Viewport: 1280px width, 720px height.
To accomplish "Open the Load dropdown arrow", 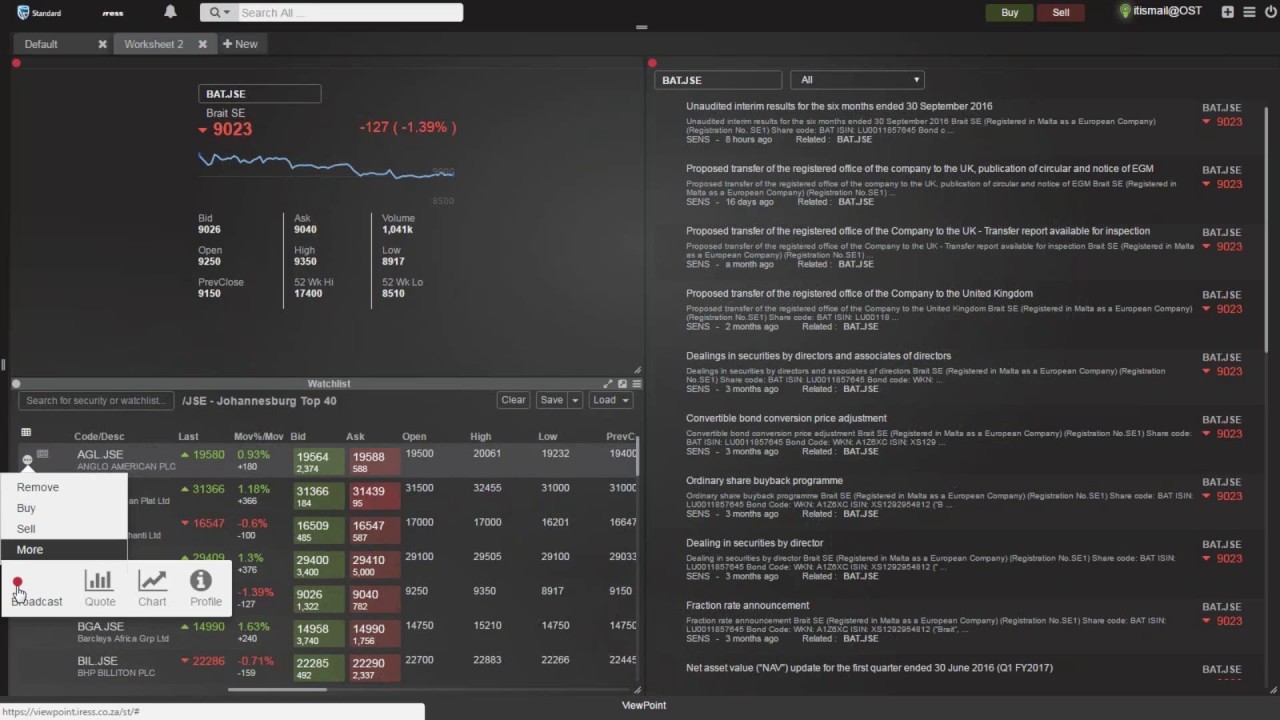I will tap(626, 400).
